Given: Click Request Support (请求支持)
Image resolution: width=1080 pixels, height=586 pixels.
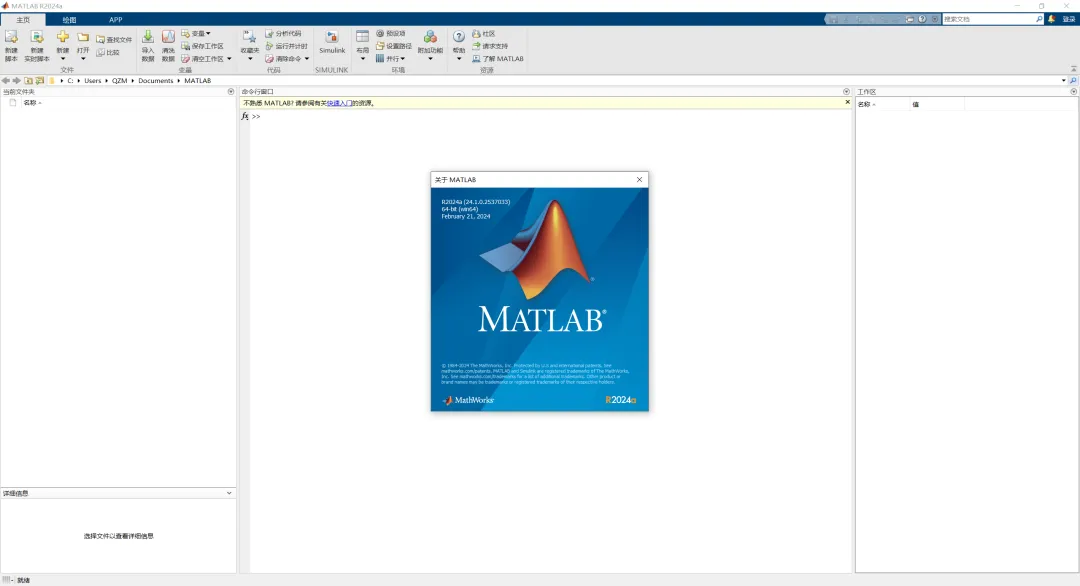Looking at the screenshot, I should 490,46.
